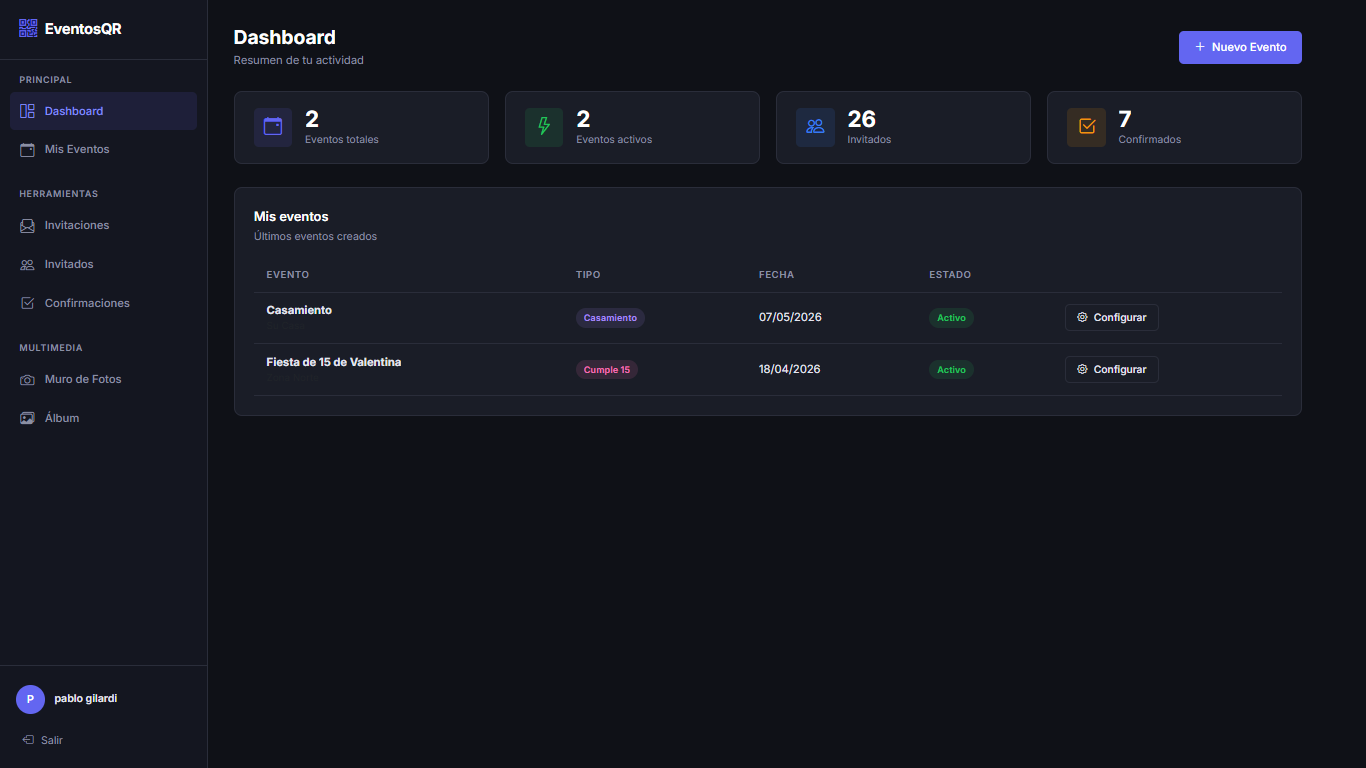Image resolution: width=1366 pixels, height=768 pixels.
Task: Open Confirmaciones via its checkmark icon
Action: pos(27,303)
